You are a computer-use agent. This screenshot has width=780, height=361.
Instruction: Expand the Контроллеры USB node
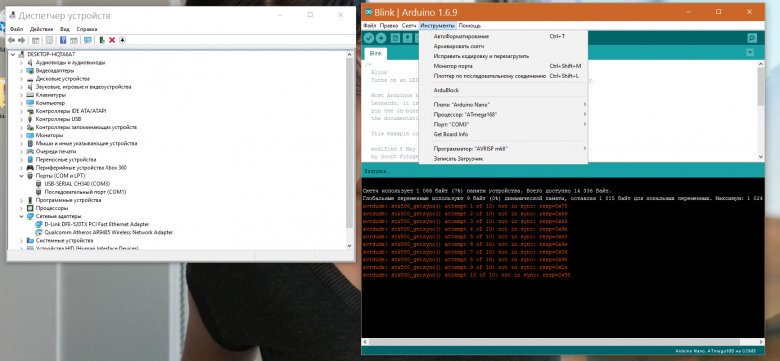21,119
